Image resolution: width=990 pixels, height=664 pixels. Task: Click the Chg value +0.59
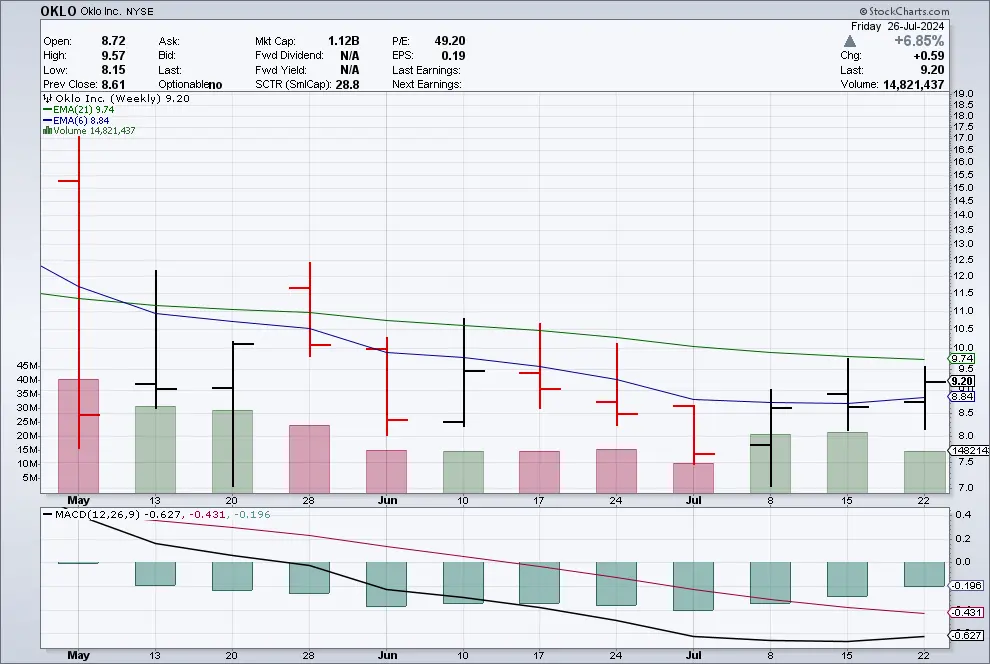coord(929,56)
